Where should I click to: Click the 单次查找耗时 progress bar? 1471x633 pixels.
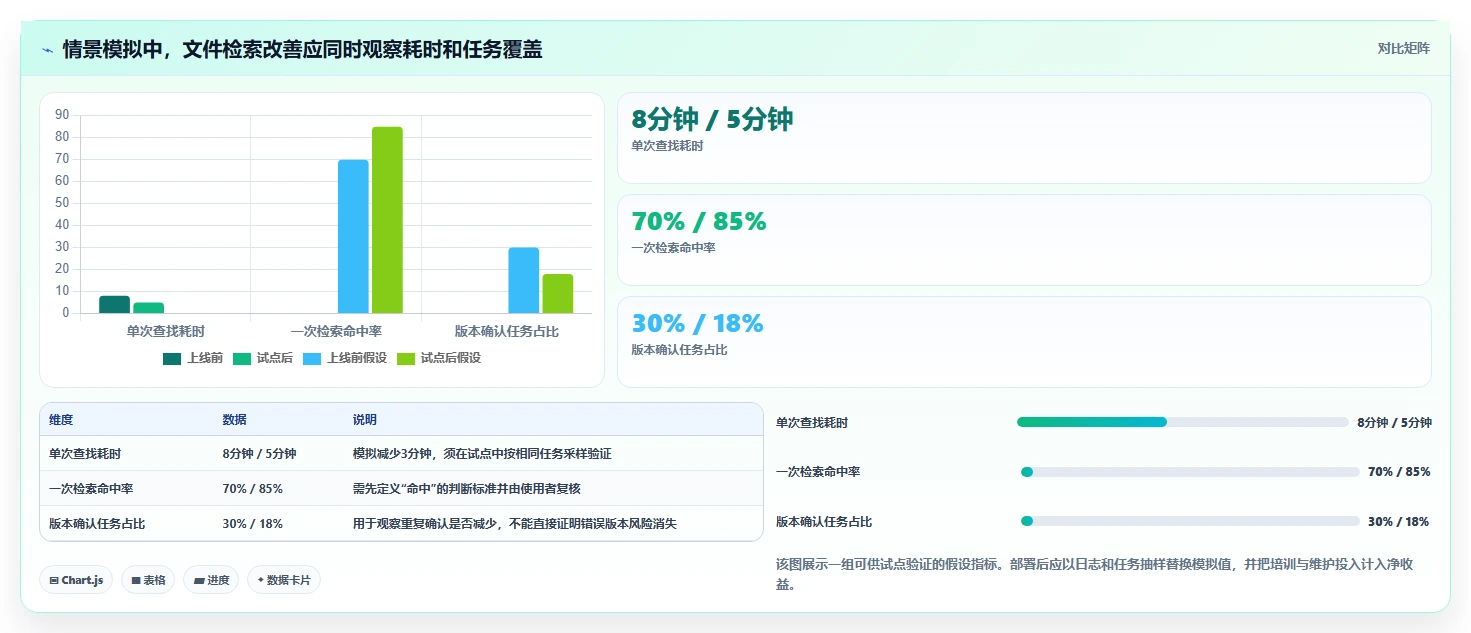[x=1182, y=422]
